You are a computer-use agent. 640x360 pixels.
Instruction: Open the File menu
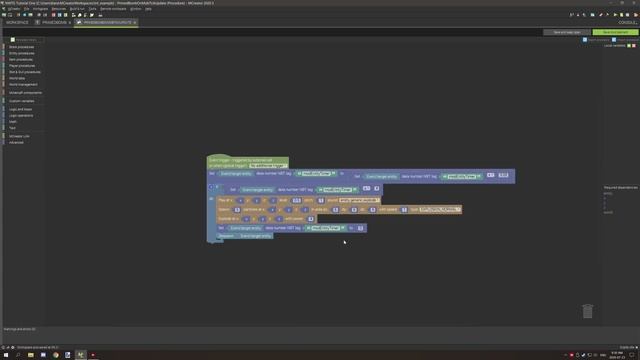point(27,9)
